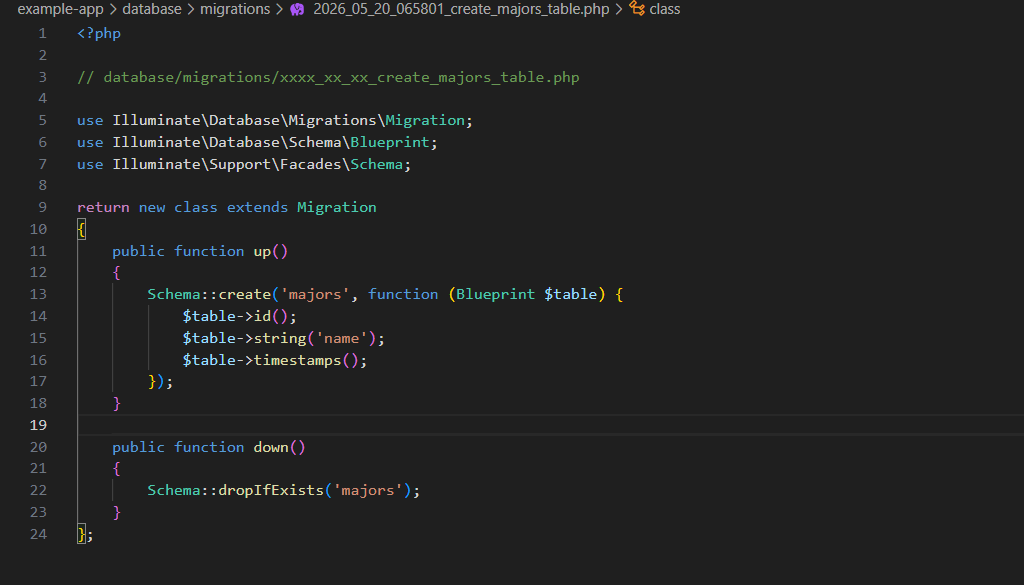Click the PHP elephant file icon
The image size is (1024, 585).
(x=297, y=9)
